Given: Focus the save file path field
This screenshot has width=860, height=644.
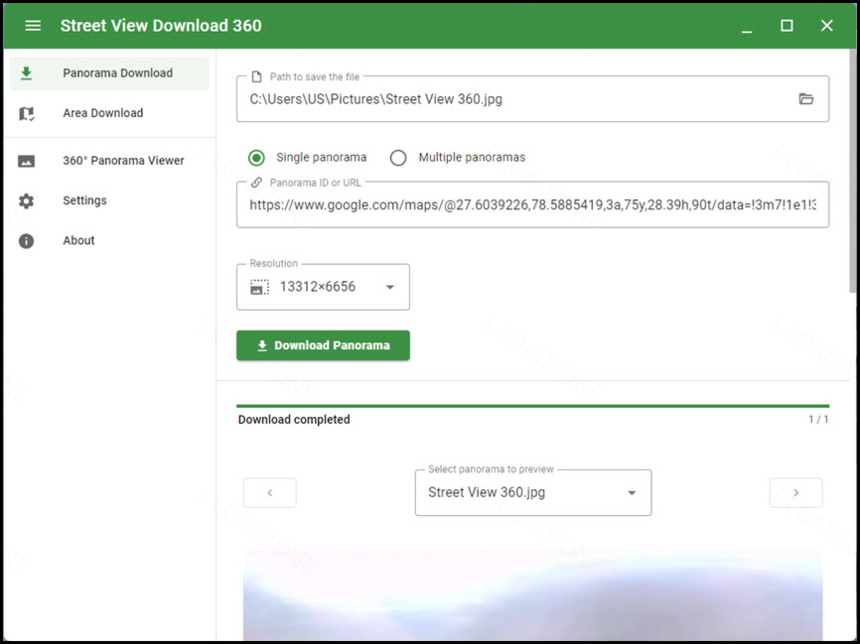Looking at the screenshot, I should pos(533,99).
